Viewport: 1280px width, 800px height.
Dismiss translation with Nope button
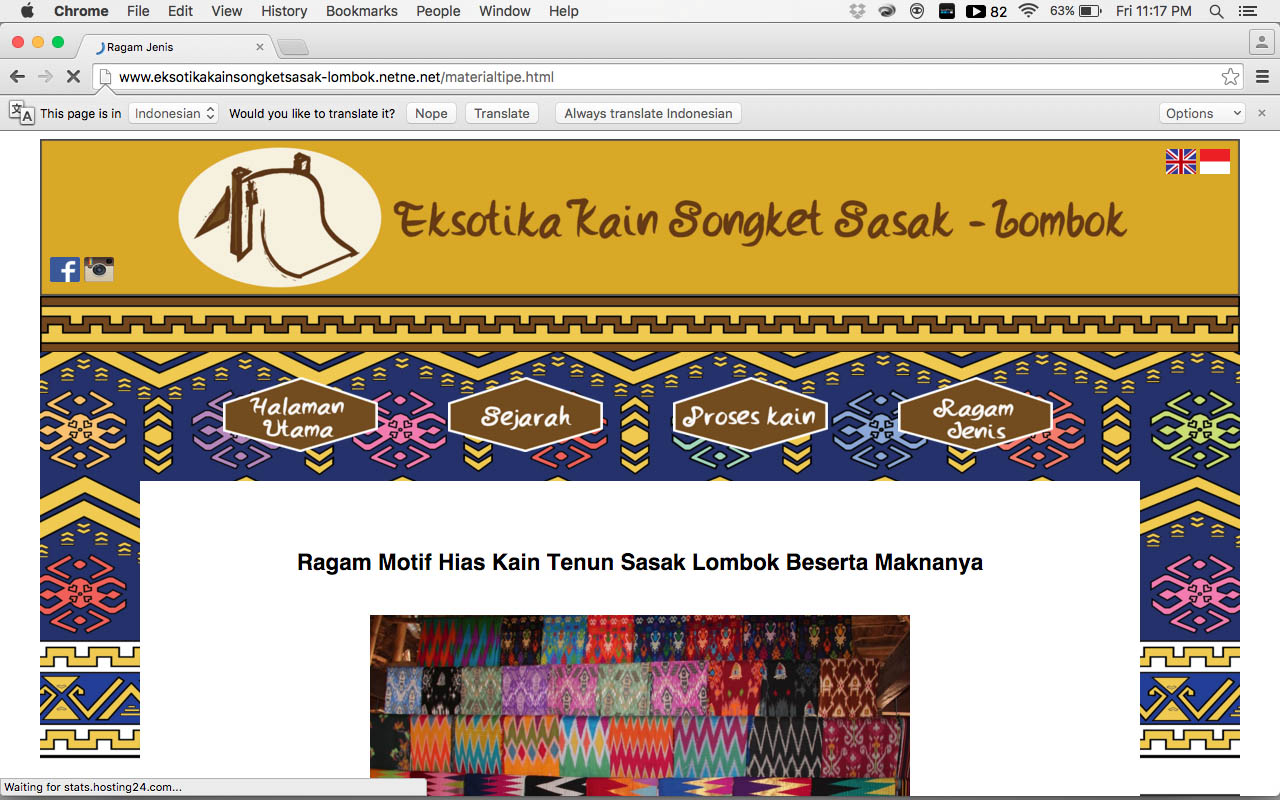(x=431, y=113)
